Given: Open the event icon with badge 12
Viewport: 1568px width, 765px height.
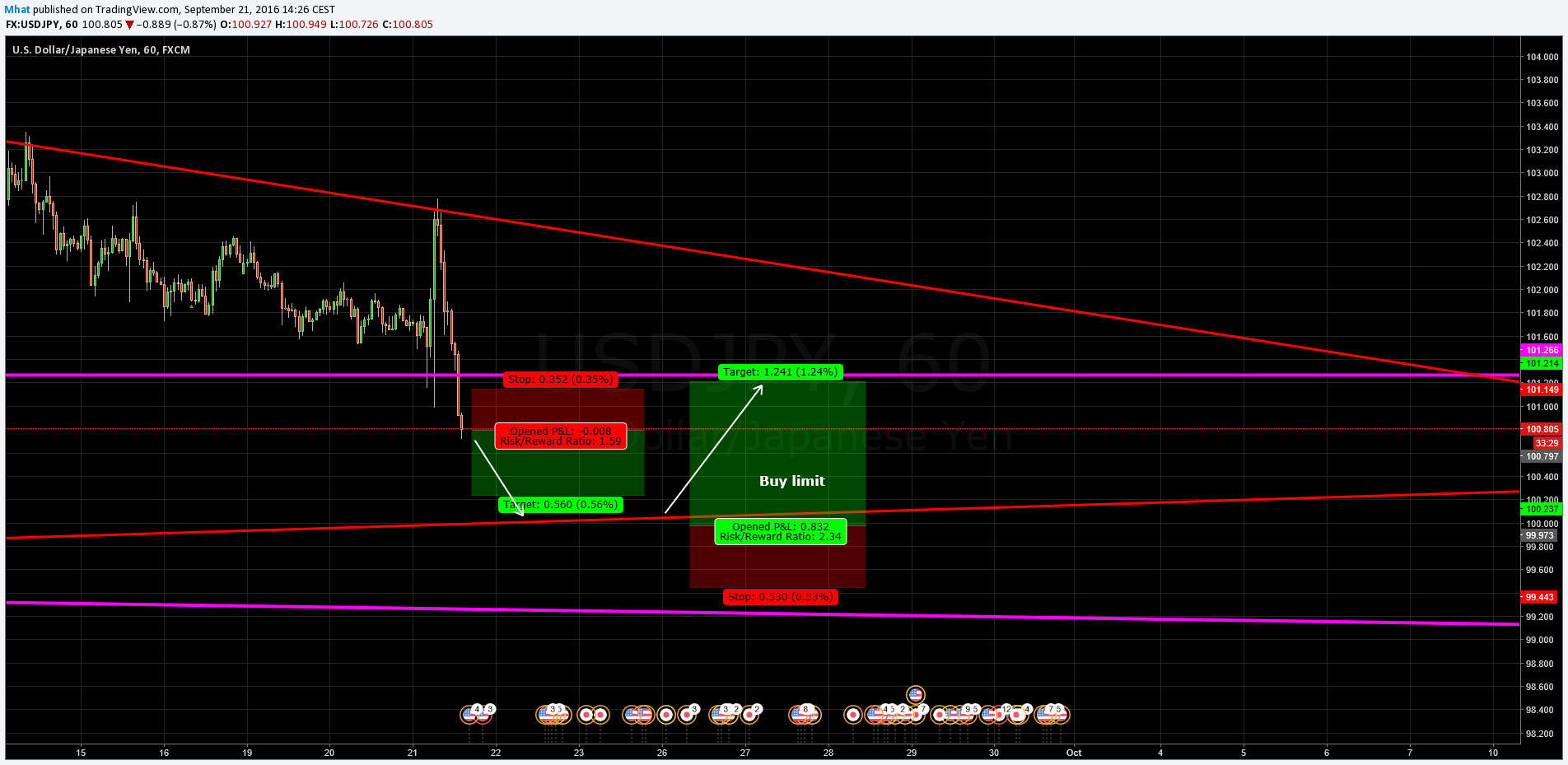Looking at the screenshot, I should (998, 715).
